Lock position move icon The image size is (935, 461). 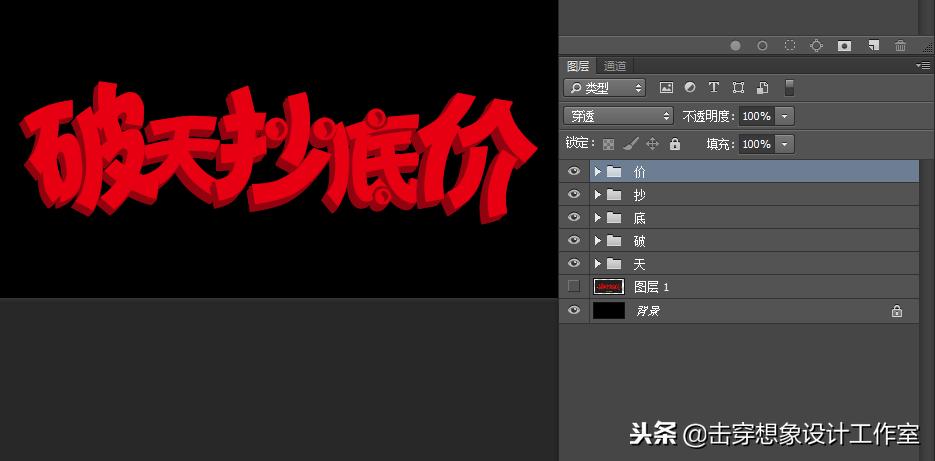[x=652, y=144]
